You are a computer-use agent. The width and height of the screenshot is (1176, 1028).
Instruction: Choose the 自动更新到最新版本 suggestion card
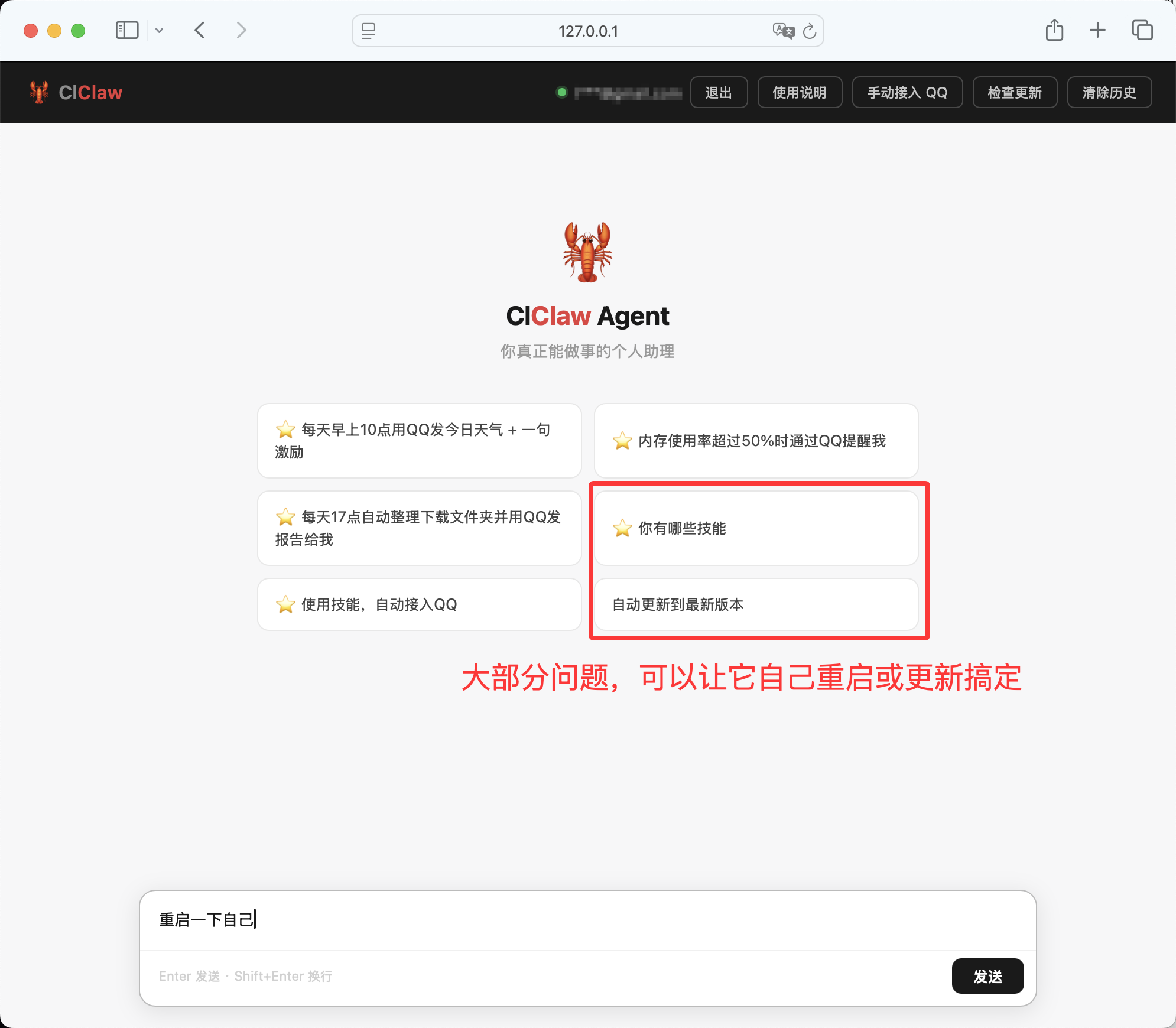pos(756,604)
